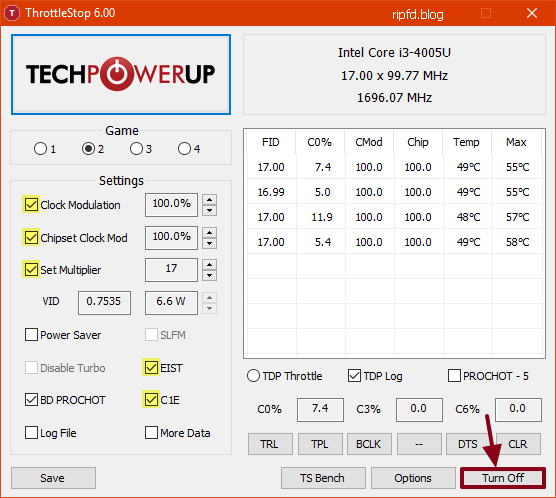Click the FID column header
Image resolution: width=556 pixels, height=498 pixels.
tap(271, 142)
